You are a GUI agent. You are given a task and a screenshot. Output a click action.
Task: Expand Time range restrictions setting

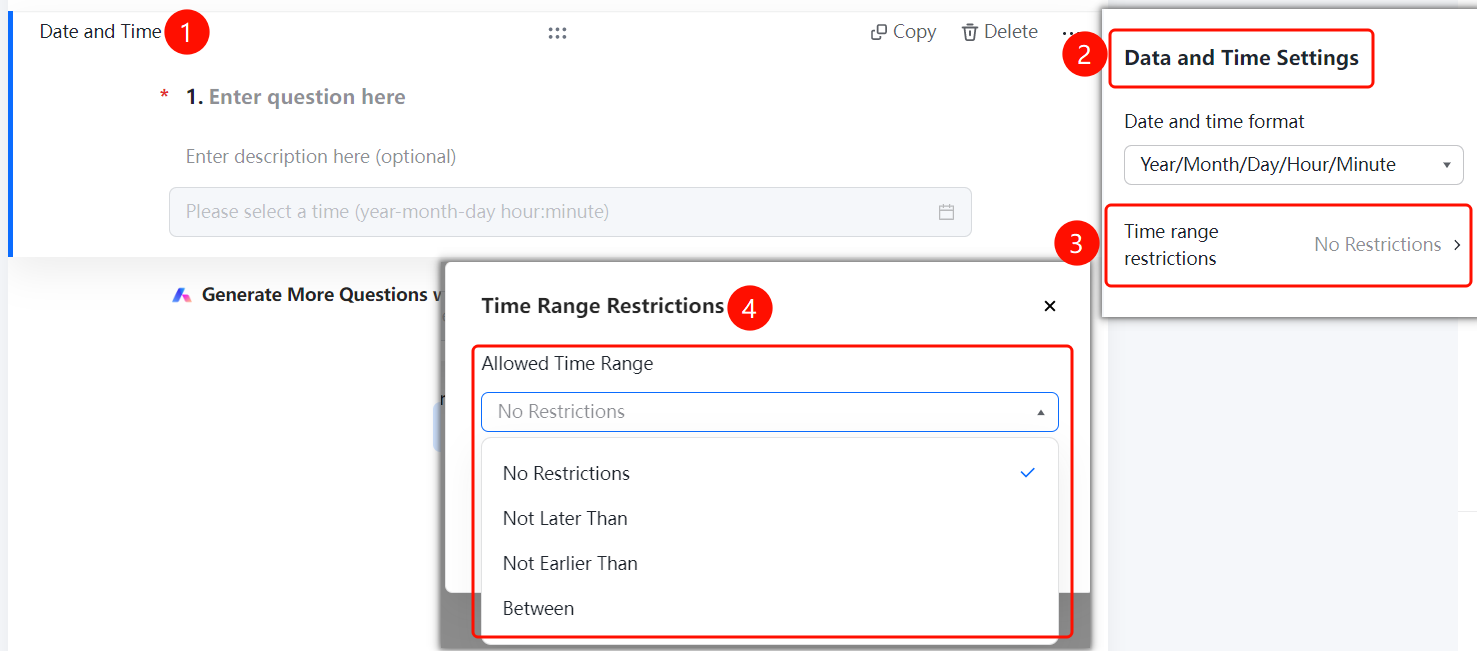1289,245
